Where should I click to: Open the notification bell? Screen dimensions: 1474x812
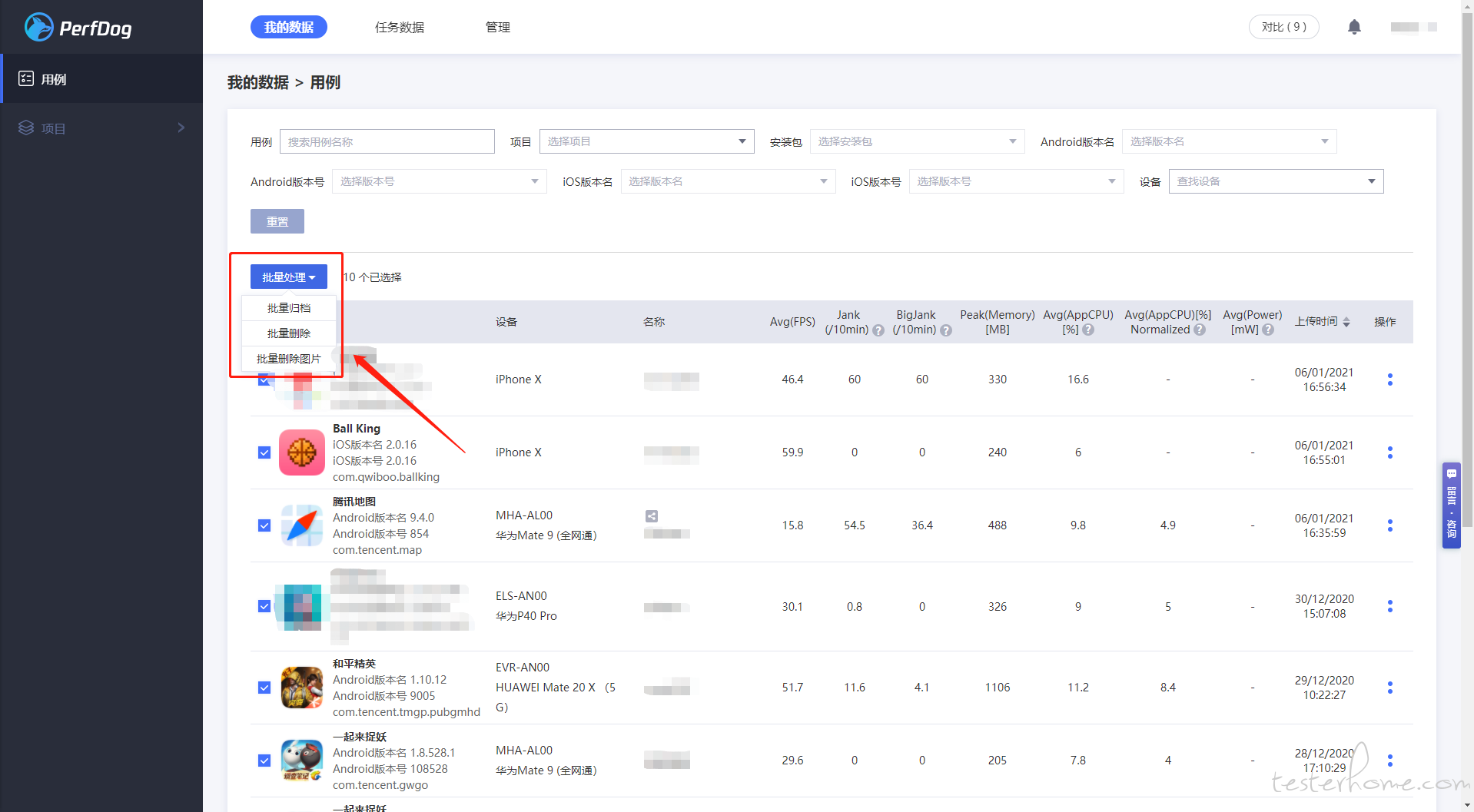tap(1354, 27)
